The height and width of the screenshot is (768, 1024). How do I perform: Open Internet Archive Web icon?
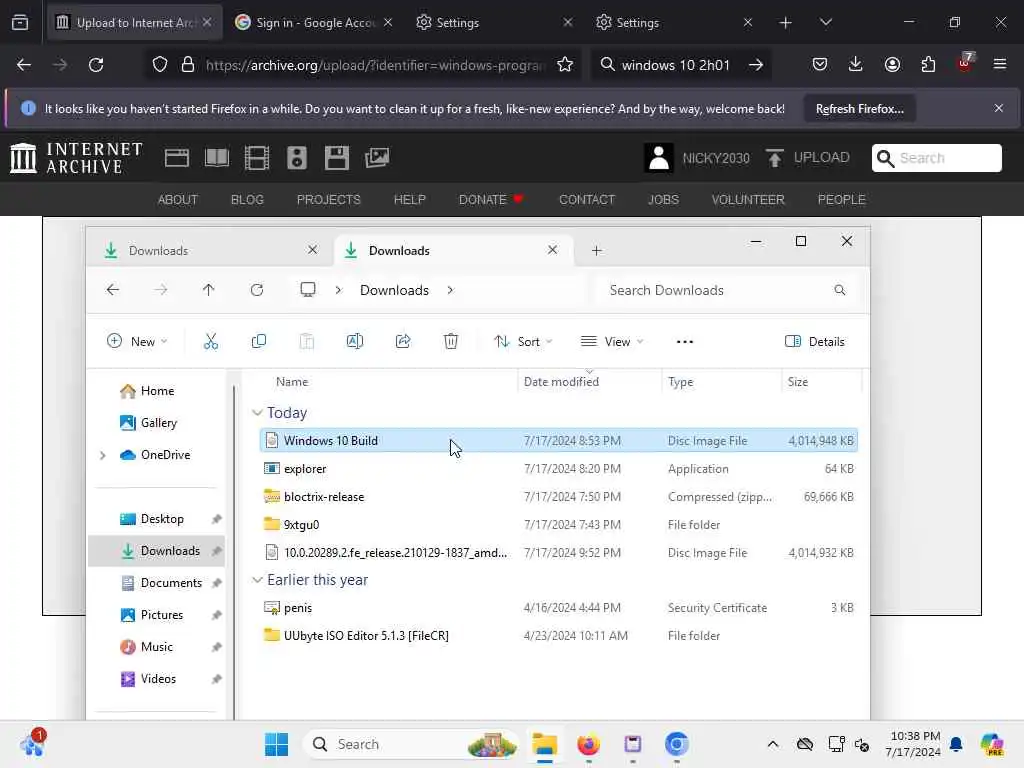tap(176, 158)
